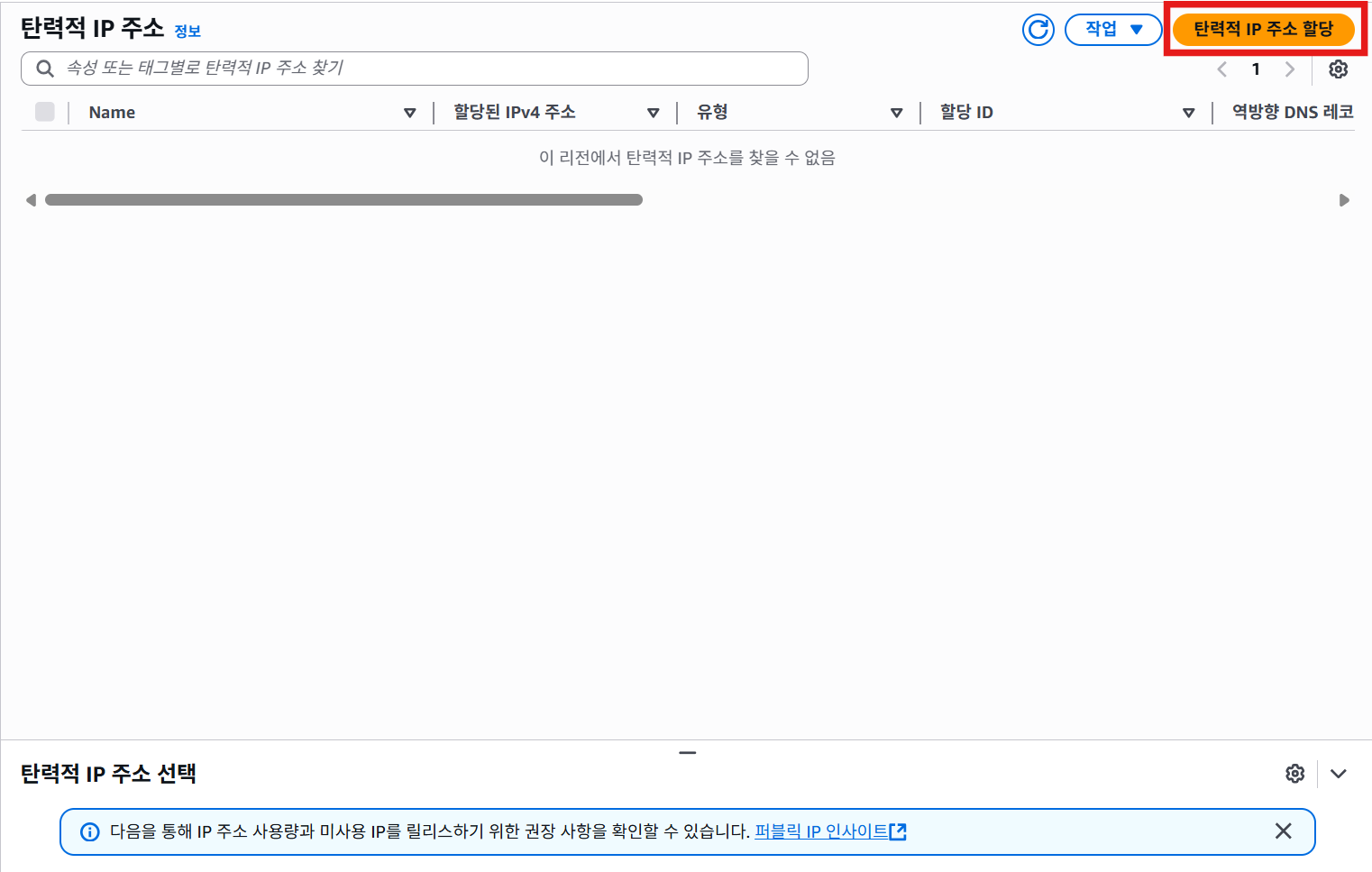Click the Name column header
The image size is (1372, 872).
[x=112, y=113]
